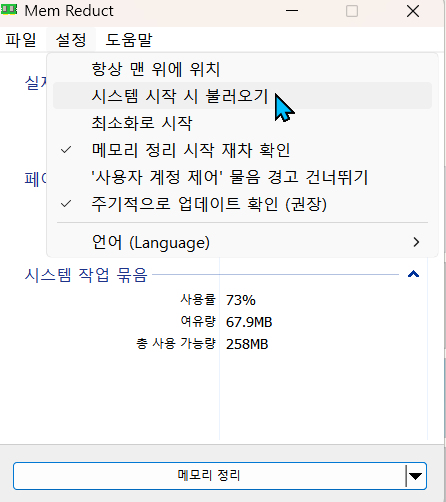Uncheck 메모리 정리 시작 재차 확인
This screenshot has width=446, height=502.
coord(242,150)
